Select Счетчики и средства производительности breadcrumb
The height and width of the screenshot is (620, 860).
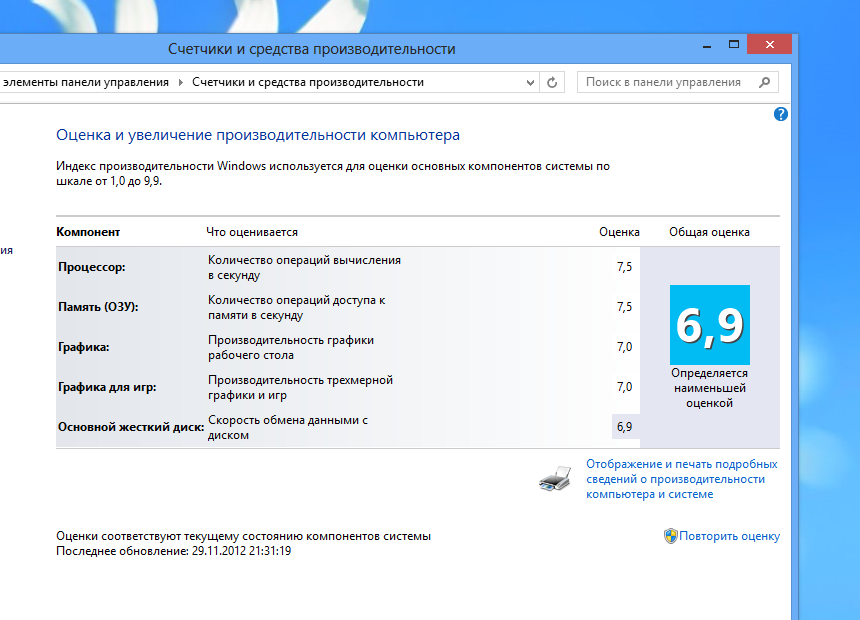pyautogui.click(x=308, y=82)
